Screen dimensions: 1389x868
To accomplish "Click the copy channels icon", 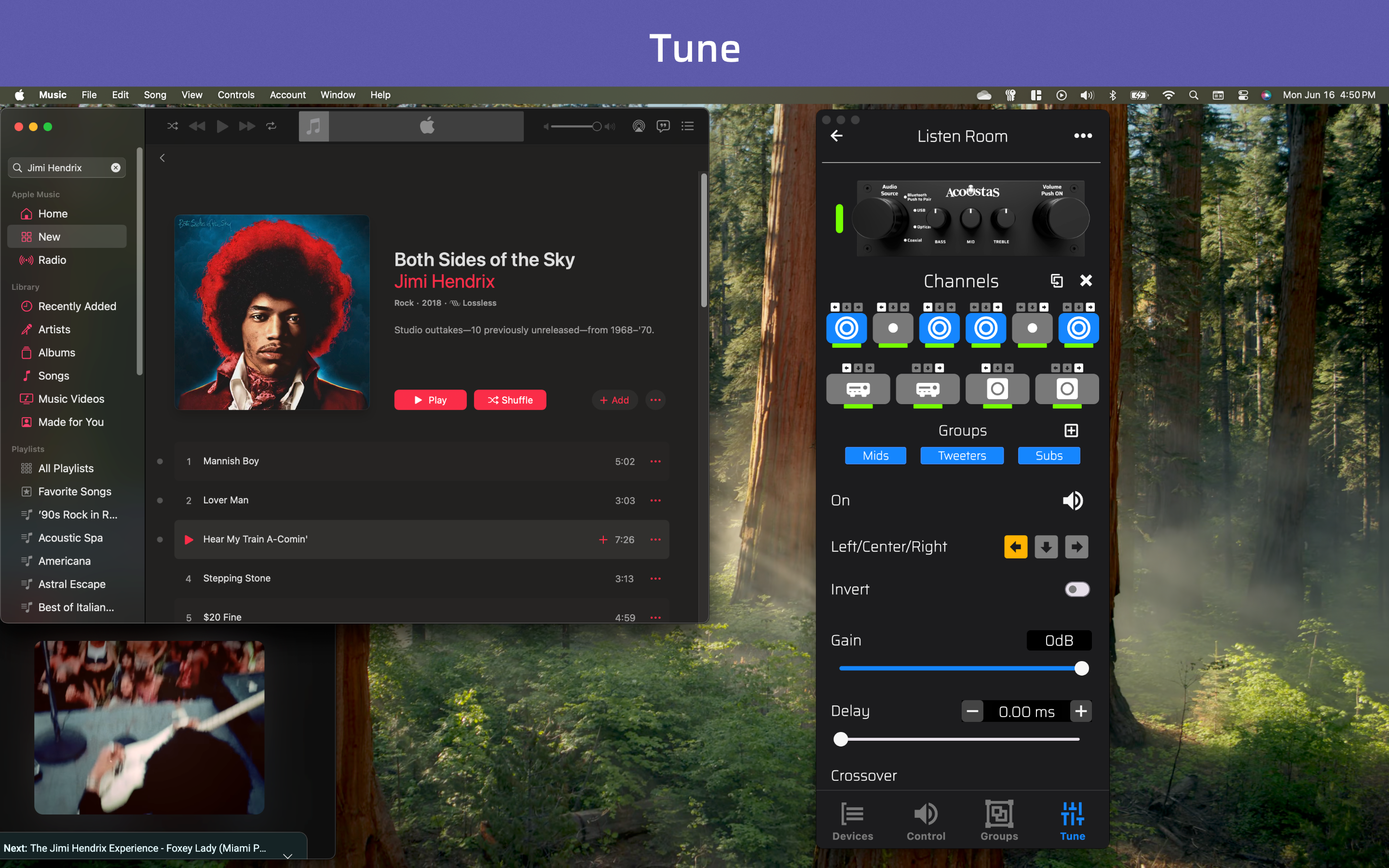I will tap(1057, 281).
